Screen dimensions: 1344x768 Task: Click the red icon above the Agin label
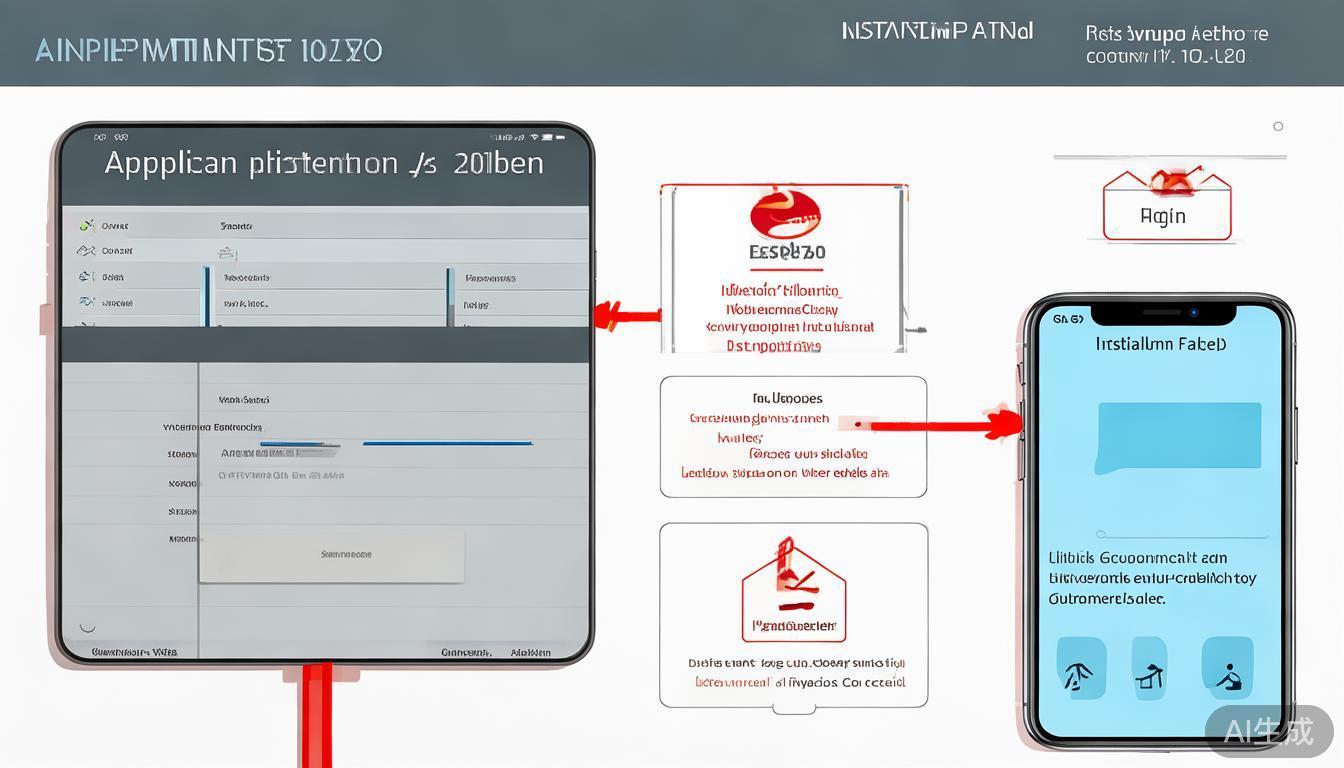click(x=1166, y=183)
